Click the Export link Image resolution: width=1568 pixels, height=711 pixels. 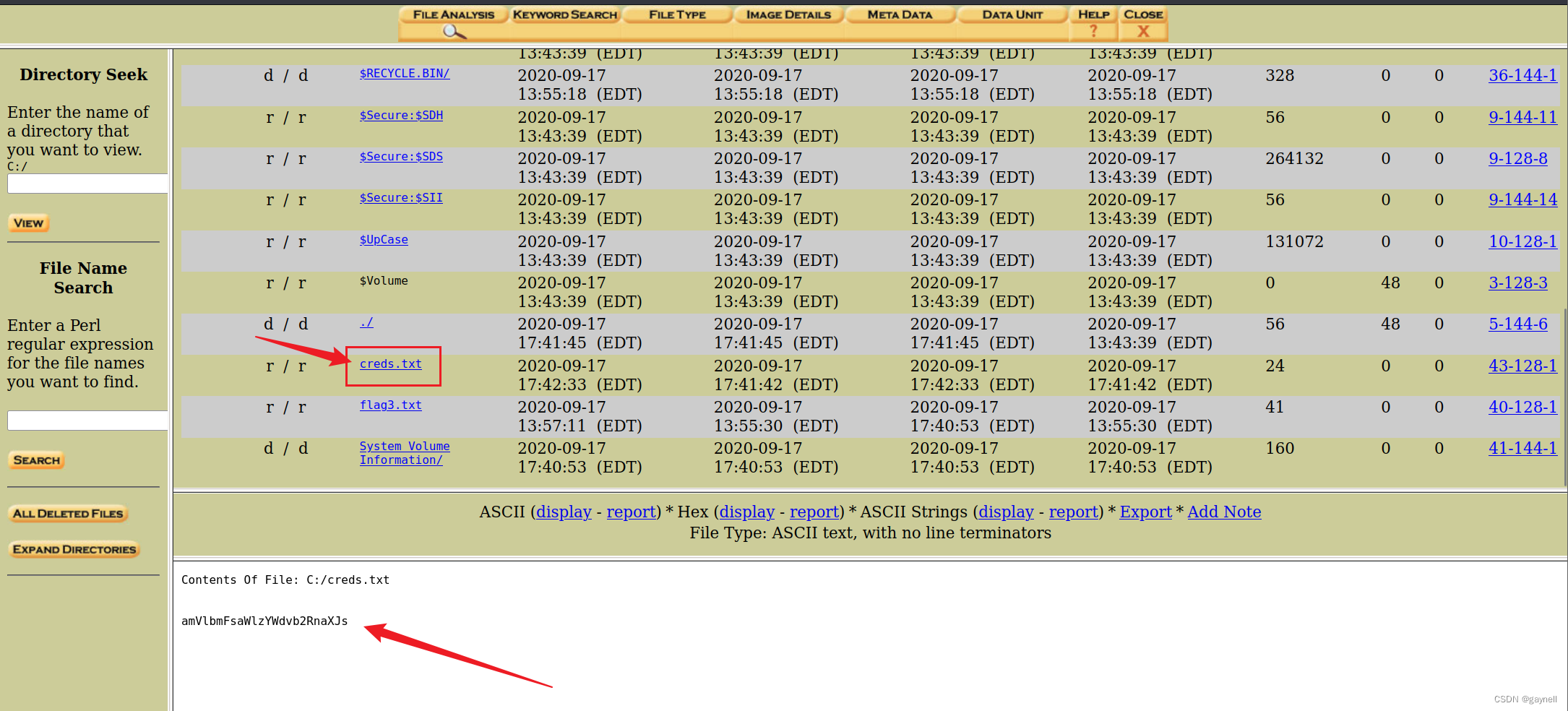point(1145,512)
